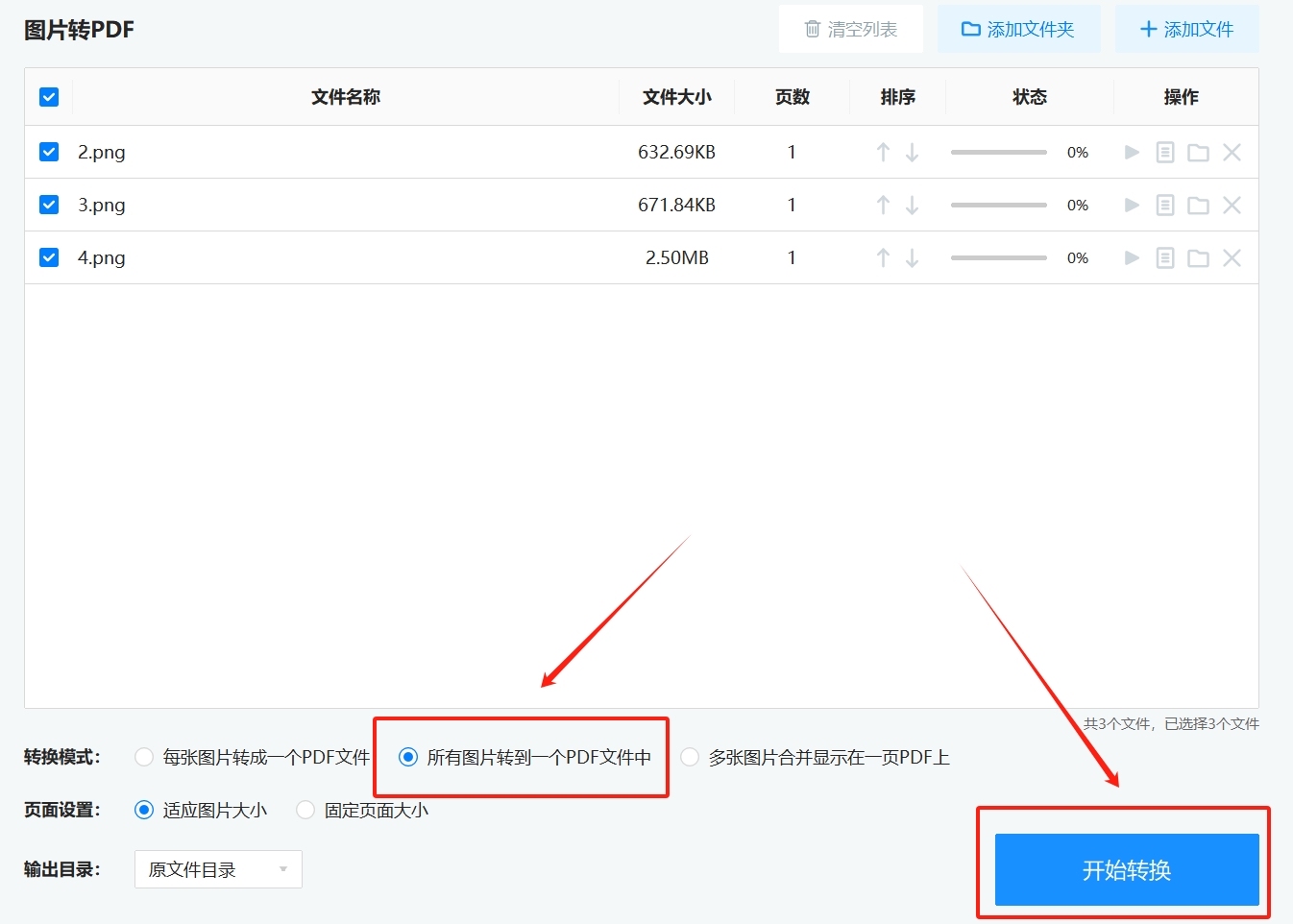Open folder icon for 2.png
This screenshot has width=1293, height=924.
pyautogui.click(x=1197, y=152)
